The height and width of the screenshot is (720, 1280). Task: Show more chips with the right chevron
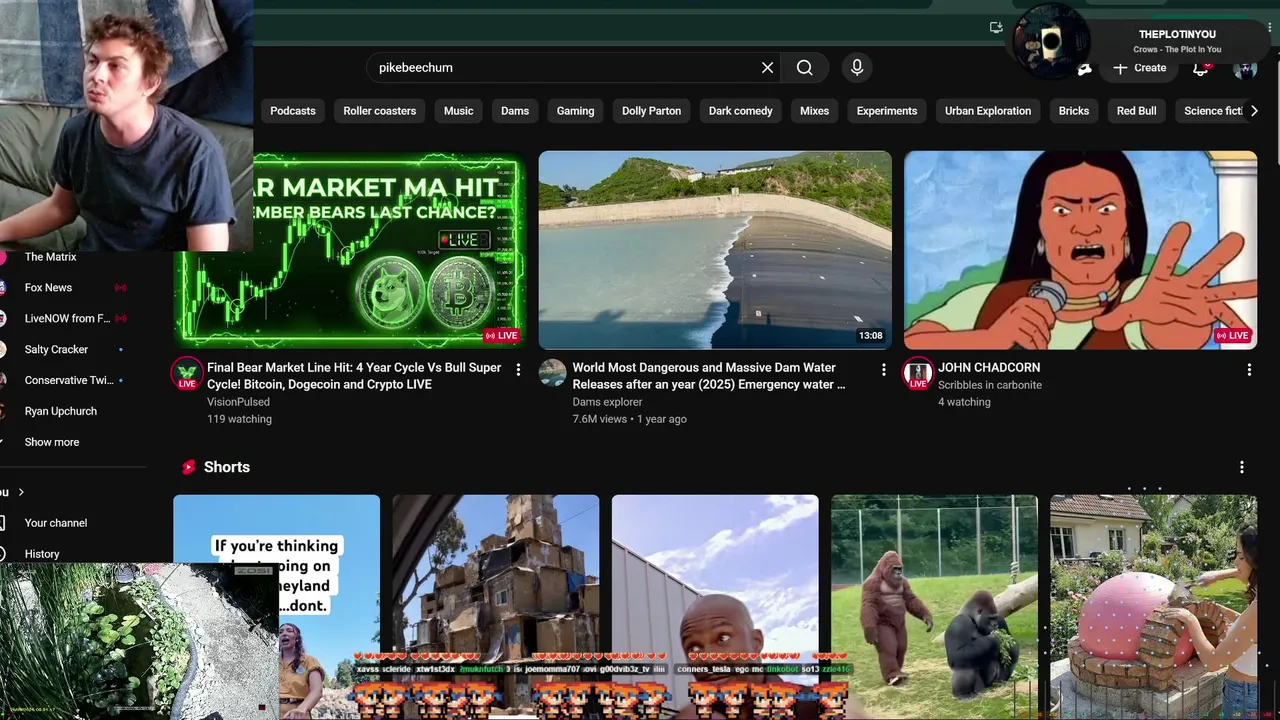1254,111
